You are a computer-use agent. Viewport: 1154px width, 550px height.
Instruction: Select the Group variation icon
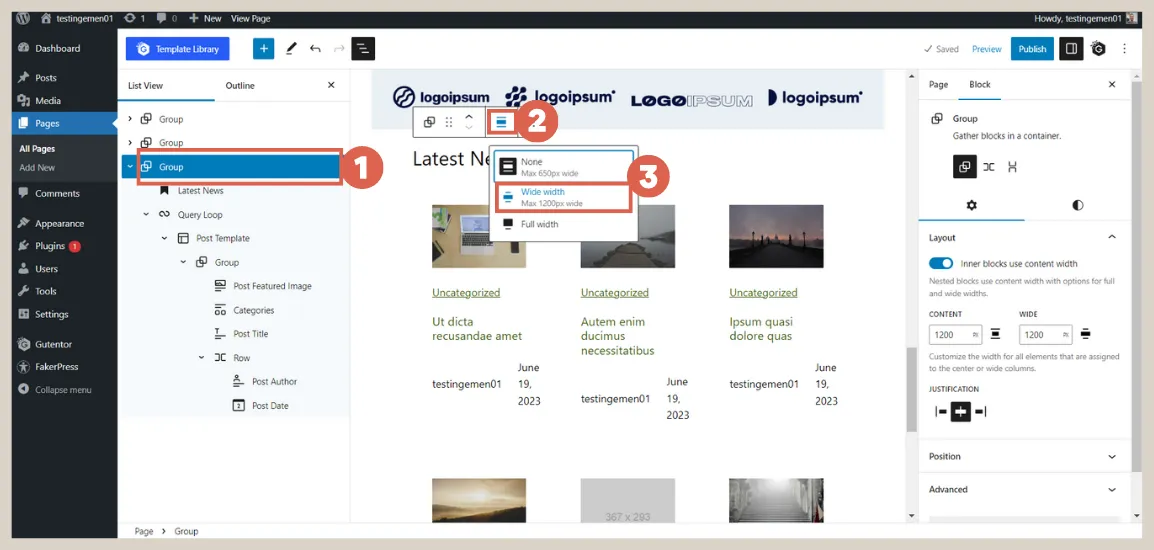965,166
